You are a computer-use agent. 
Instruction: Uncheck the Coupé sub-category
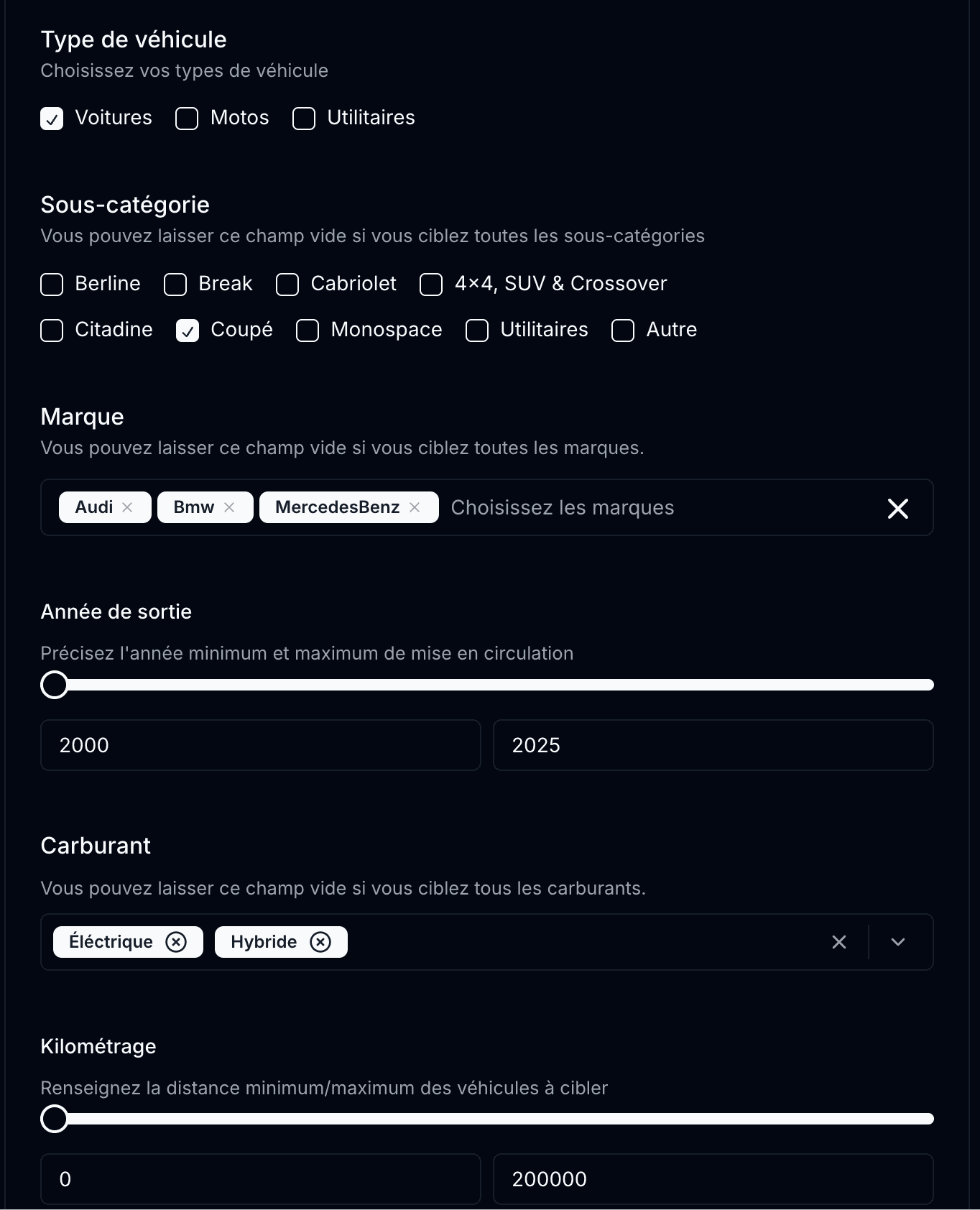[x=187, y=331]
